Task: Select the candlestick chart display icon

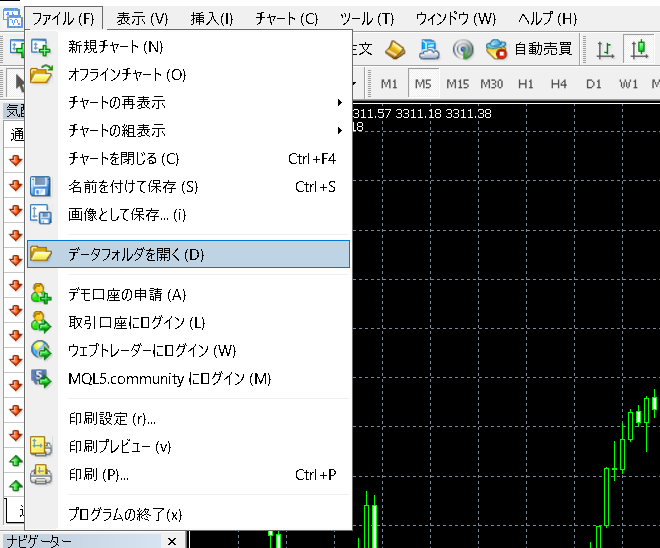Action: click(x=638, y=49)
